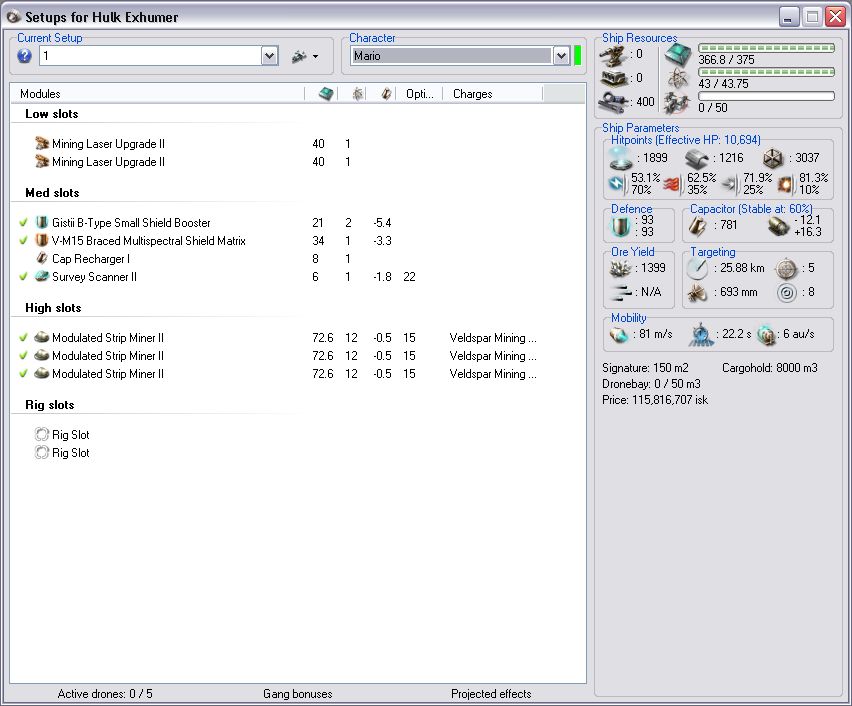Sort by the Modules column header
The image size is (852, 706).
point(158,94)
